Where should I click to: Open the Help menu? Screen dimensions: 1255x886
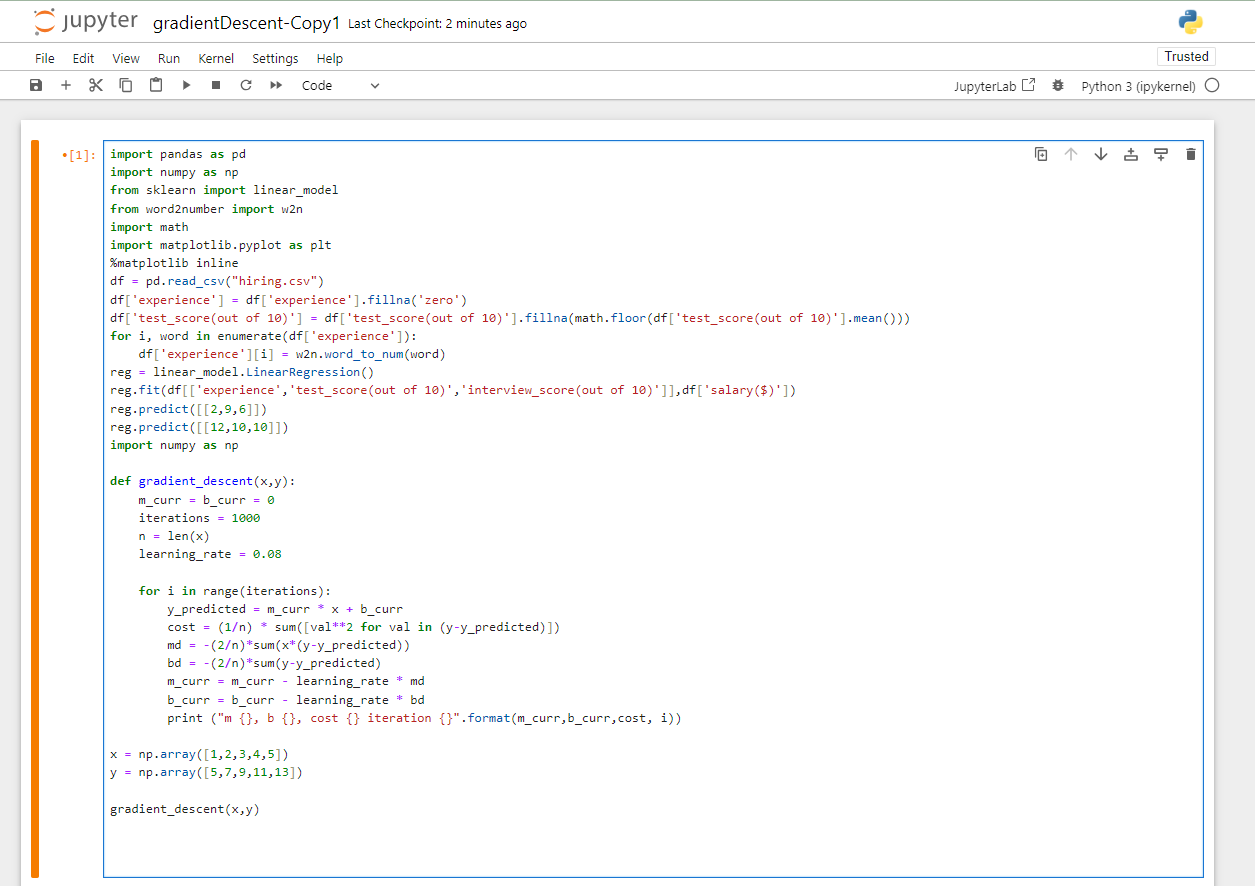click(329, 58)
